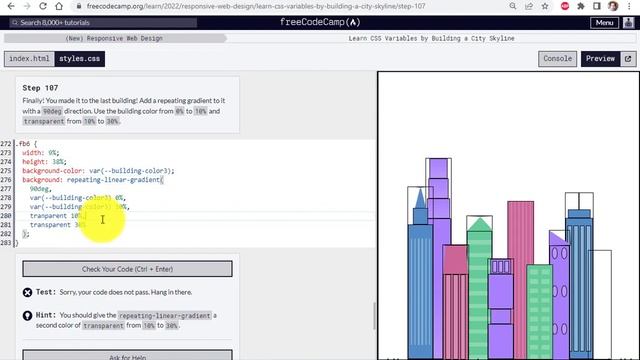Viewport: 640px width, 360px height.
Task: Open the preview in a new window icon
Action: coord(628,59)
